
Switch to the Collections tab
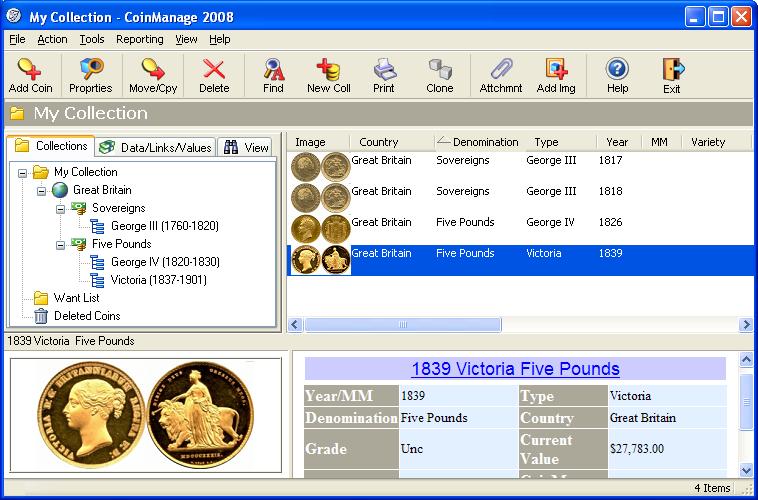pyautogui.click(x=51, y=146)
